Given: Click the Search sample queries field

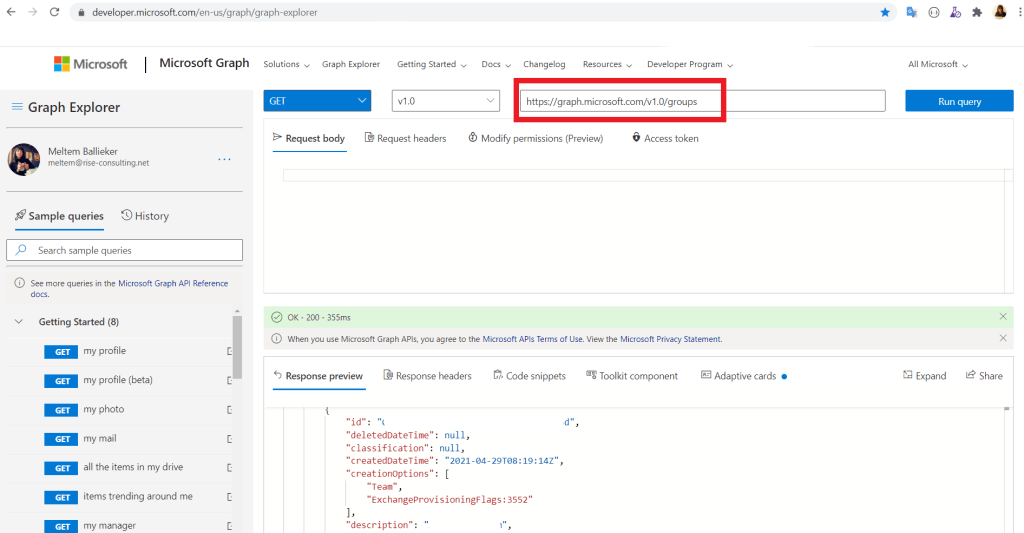Looking at the screenshot, I should [125, 250].
